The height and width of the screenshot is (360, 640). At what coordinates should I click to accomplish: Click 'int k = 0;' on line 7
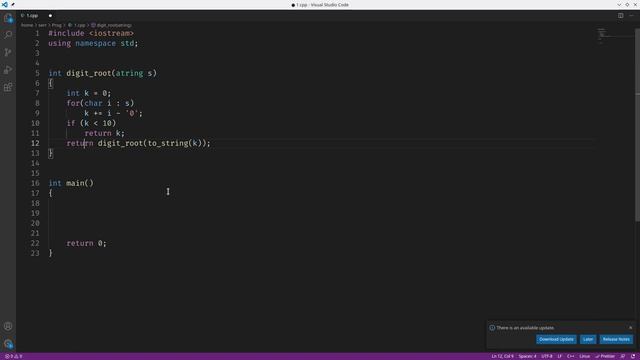click(89, 93)
